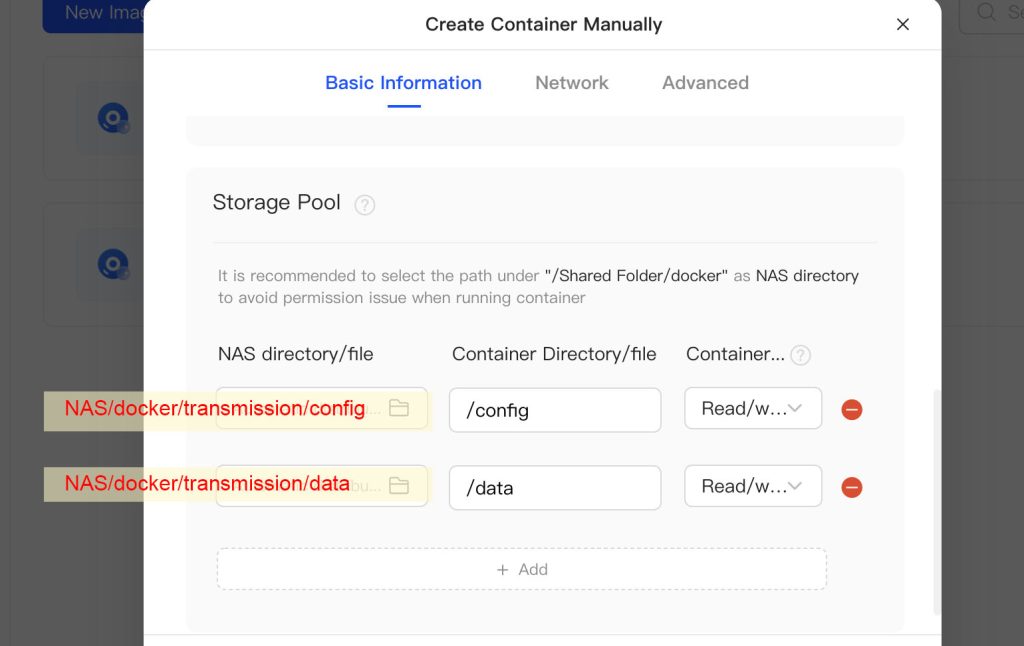Screen dimensions: 1024x646
Task: Select the first image disc icon in background
Action: (x=112, y=119)
